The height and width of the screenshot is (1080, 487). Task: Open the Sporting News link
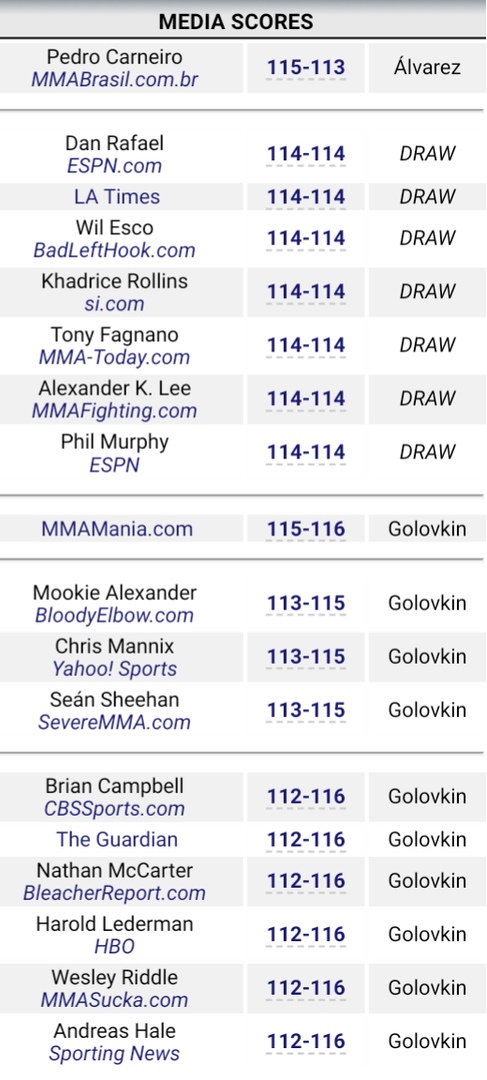114,1054
